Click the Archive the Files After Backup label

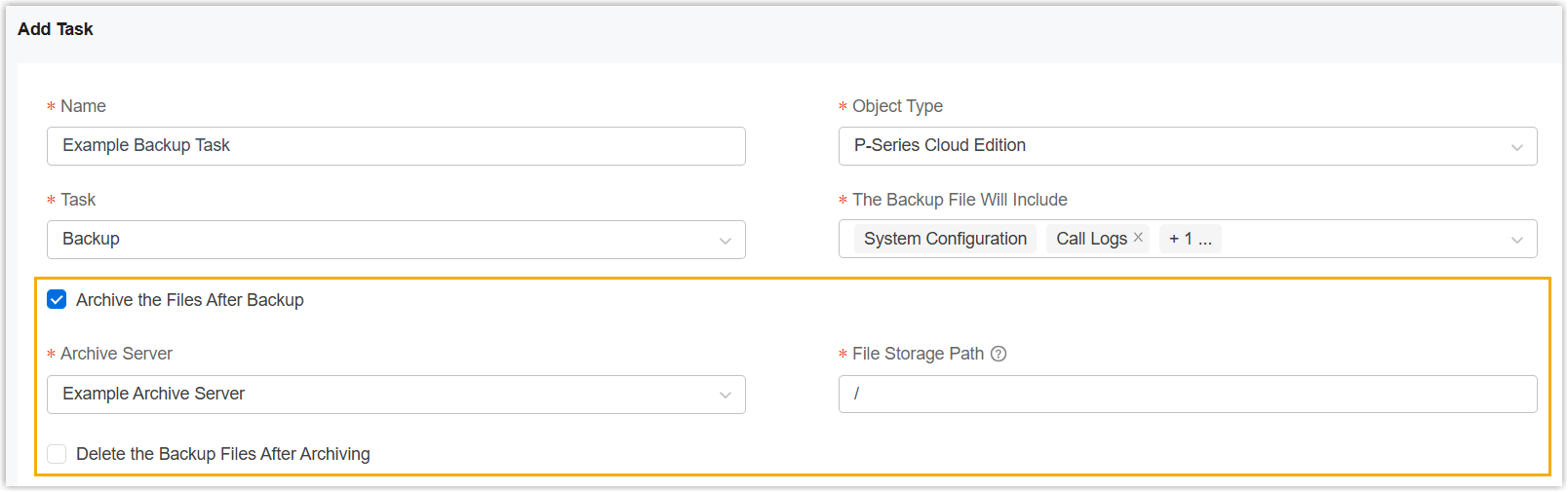(189, 300)
